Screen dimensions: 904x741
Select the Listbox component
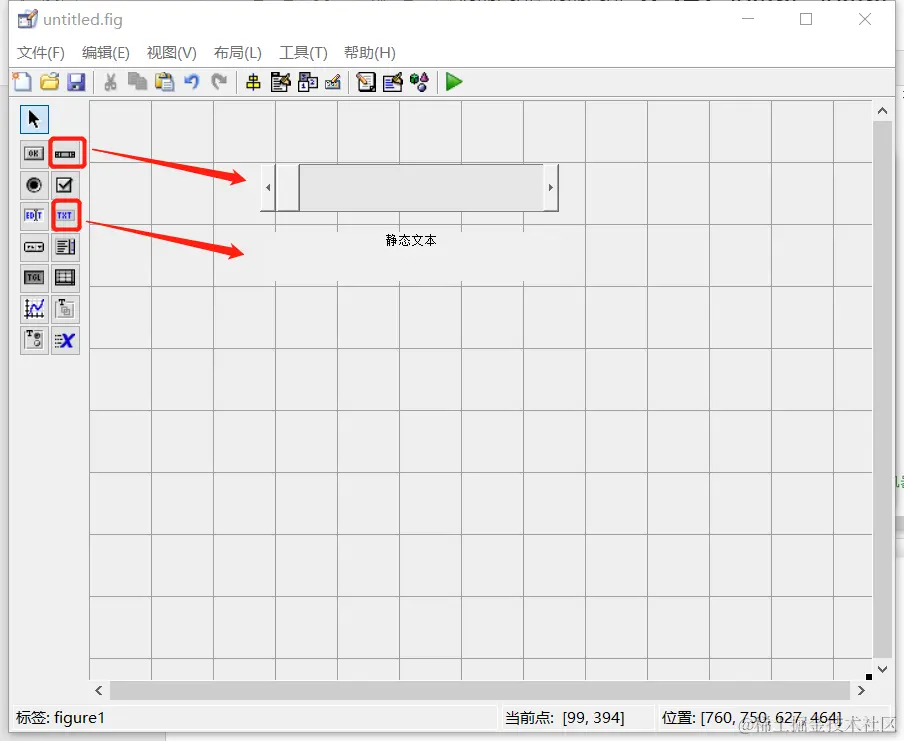coord(65,247)
